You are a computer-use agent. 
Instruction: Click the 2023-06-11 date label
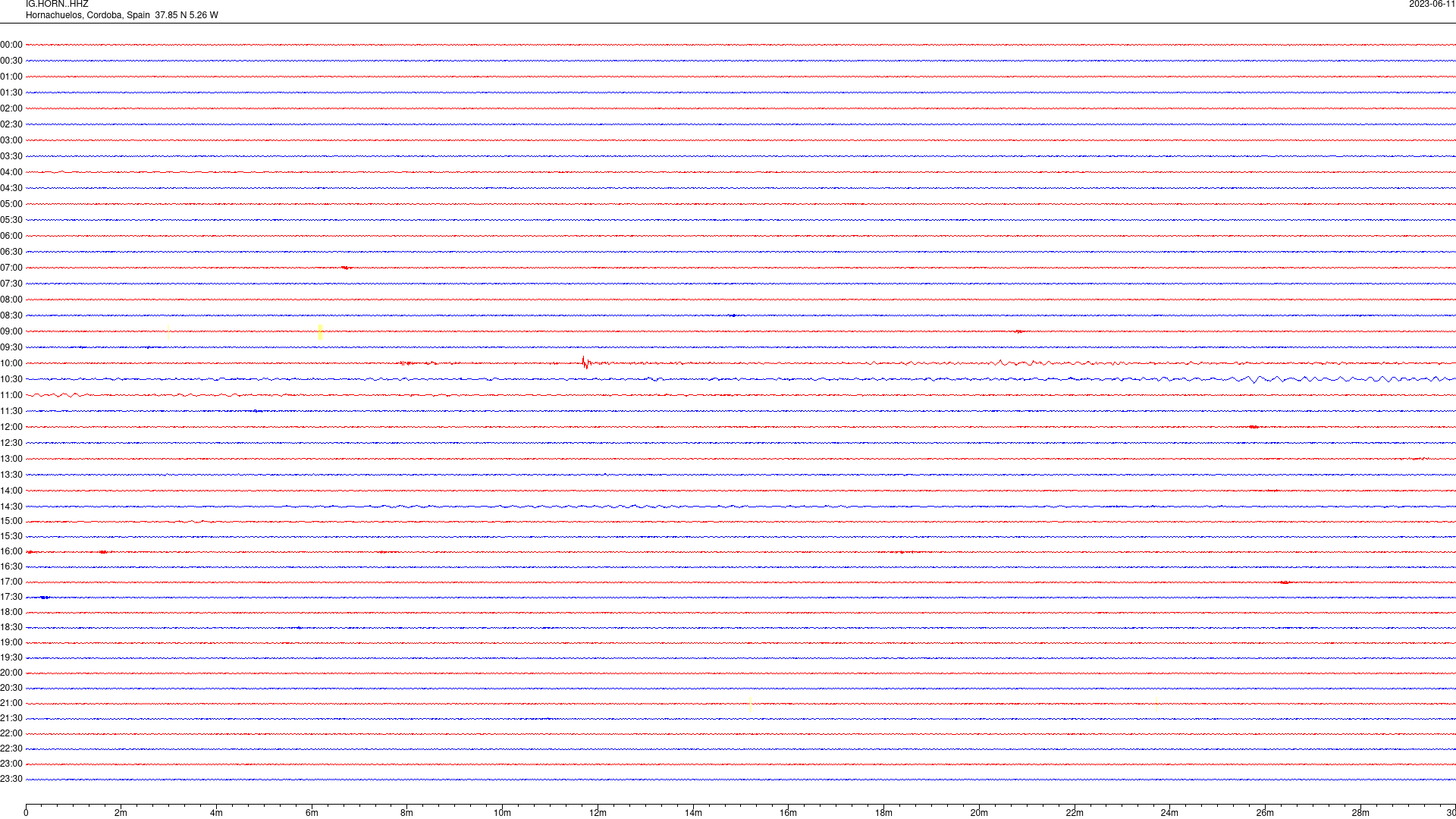click(1432, 5)
